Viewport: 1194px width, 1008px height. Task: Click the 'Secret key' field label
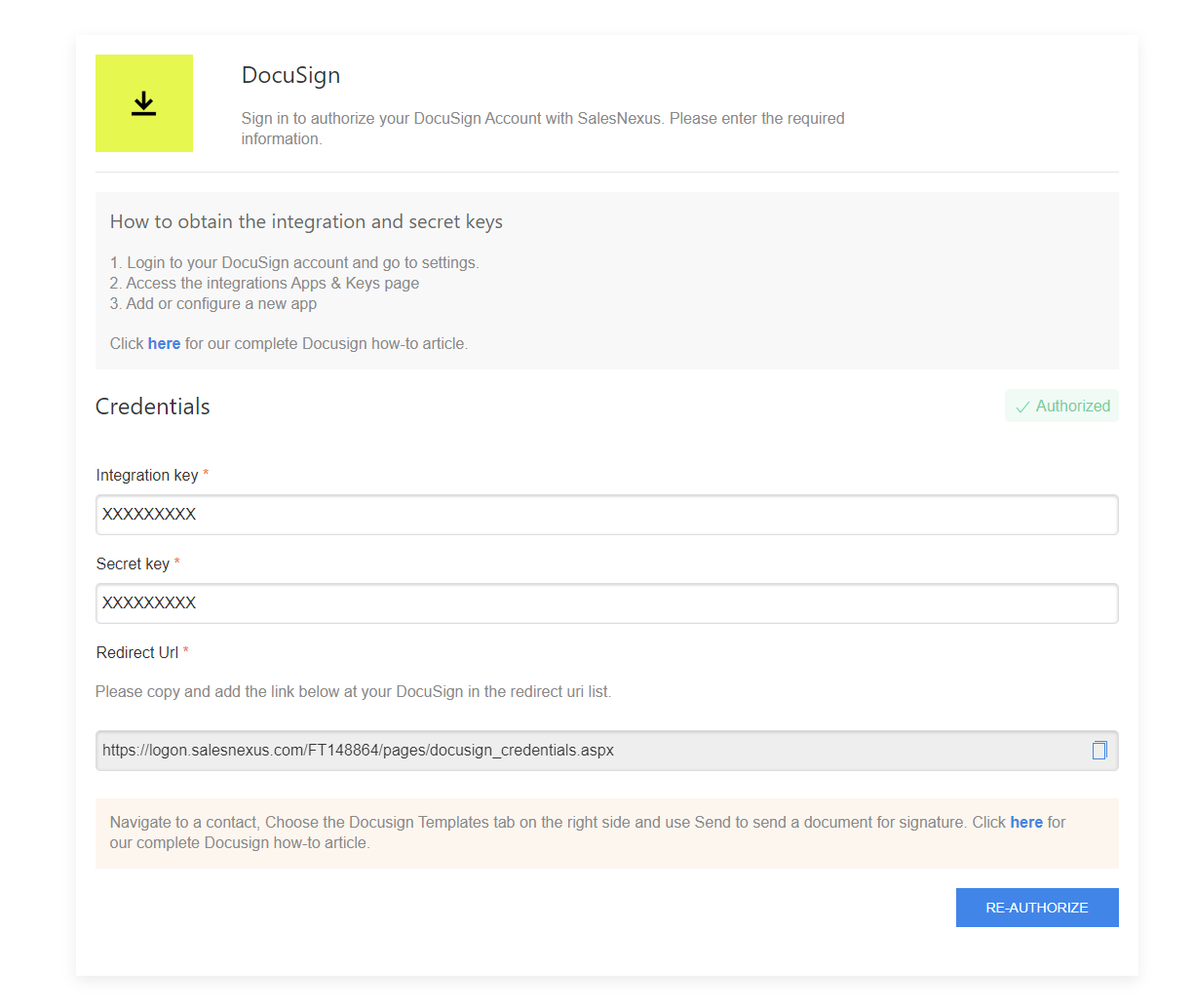click(x=133, y=564)
